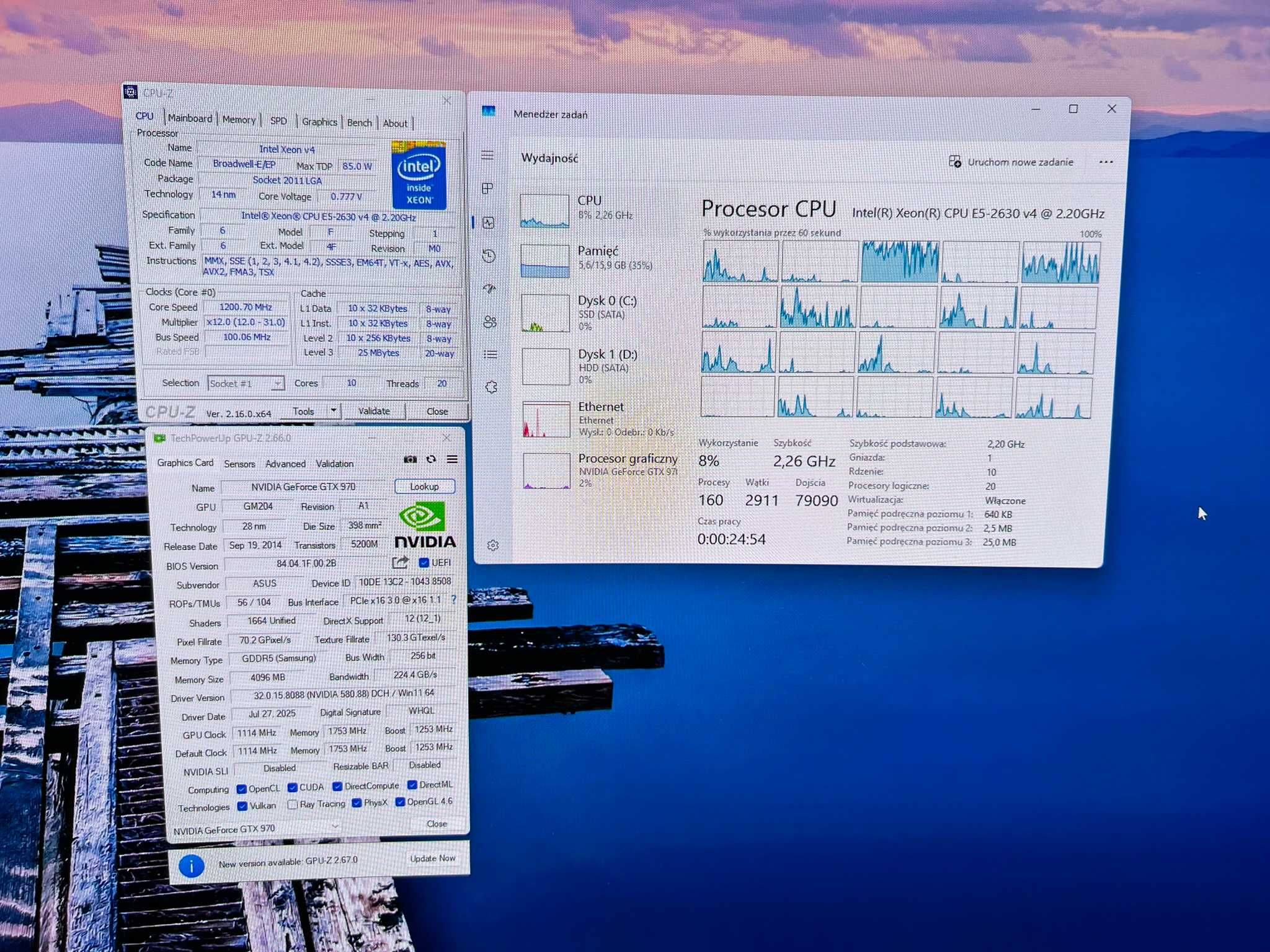Click the Task Manager app icon in its title bar
Viewport: 1270px width, 952px height.
click(489, 112)
